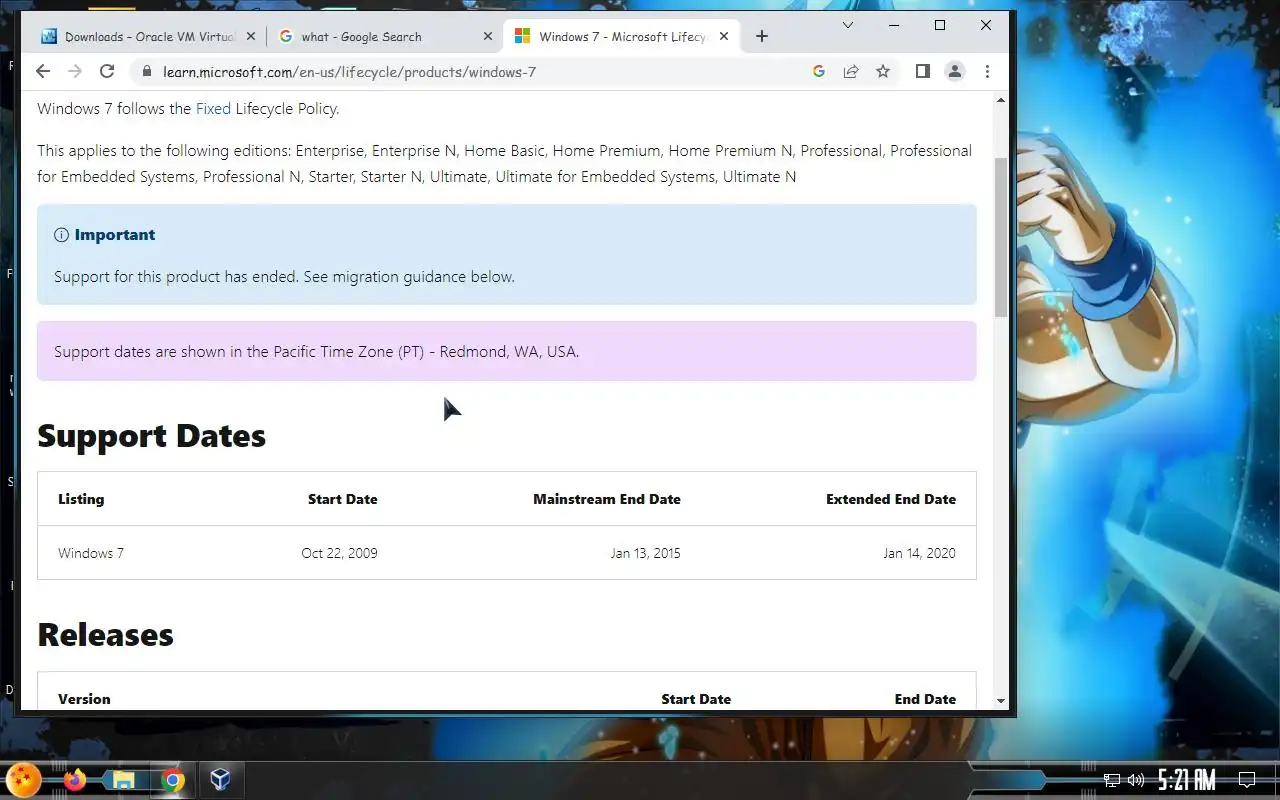Screen dimensions: 1280x800
Task: Close the what - Google Search tab
Action: [488, 36]
